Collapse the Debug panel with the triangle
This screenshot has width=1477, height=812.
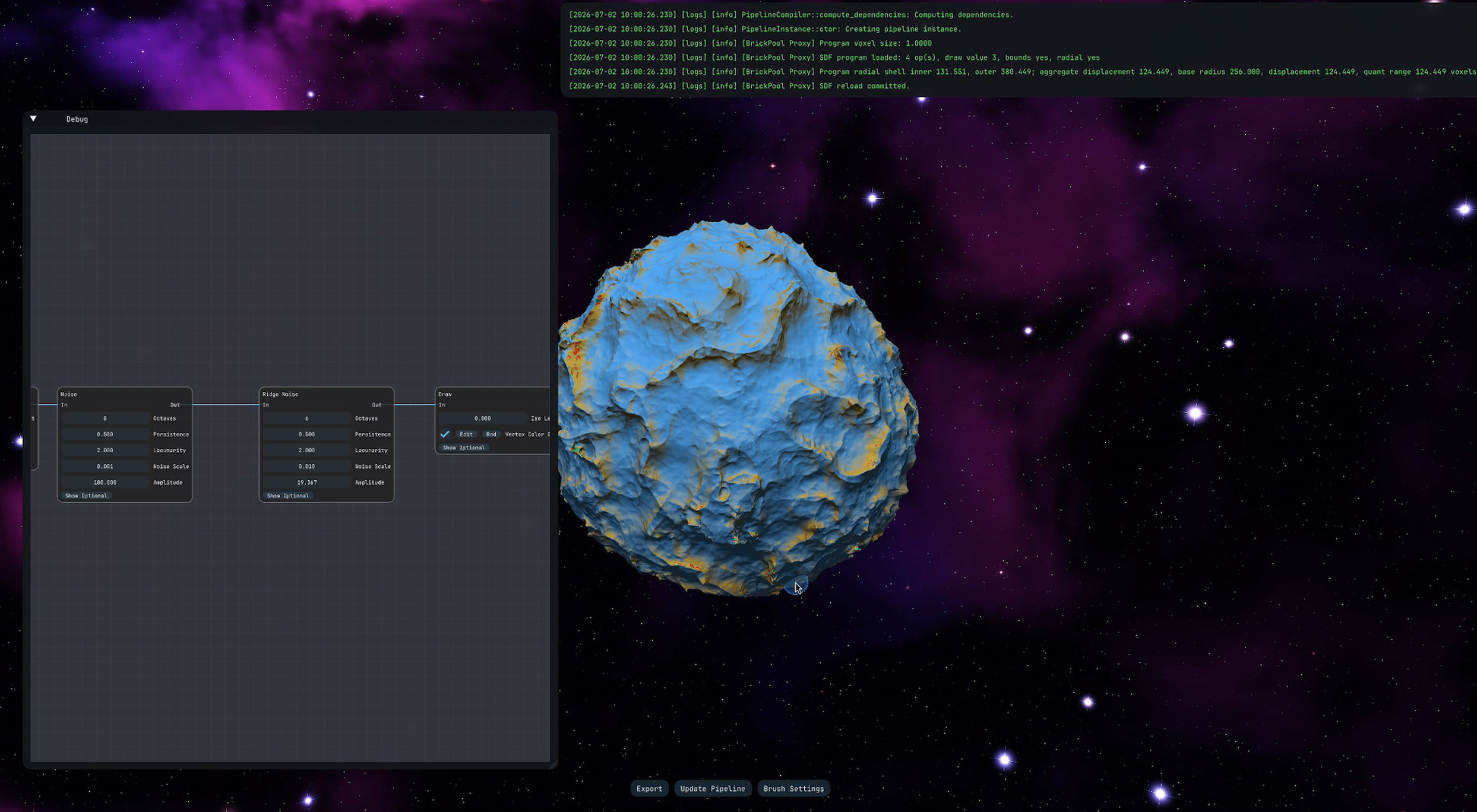33,119
